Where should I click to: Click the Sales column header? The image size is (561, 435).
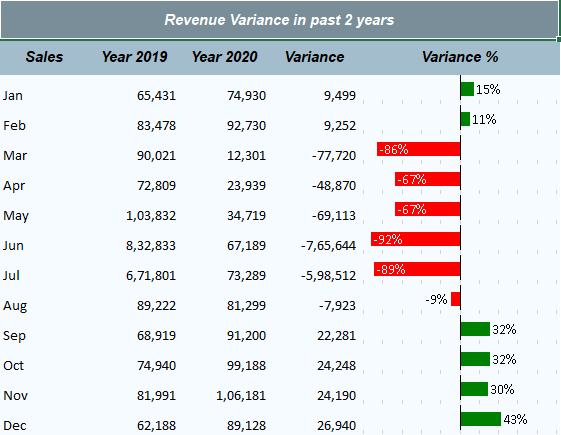44,57
